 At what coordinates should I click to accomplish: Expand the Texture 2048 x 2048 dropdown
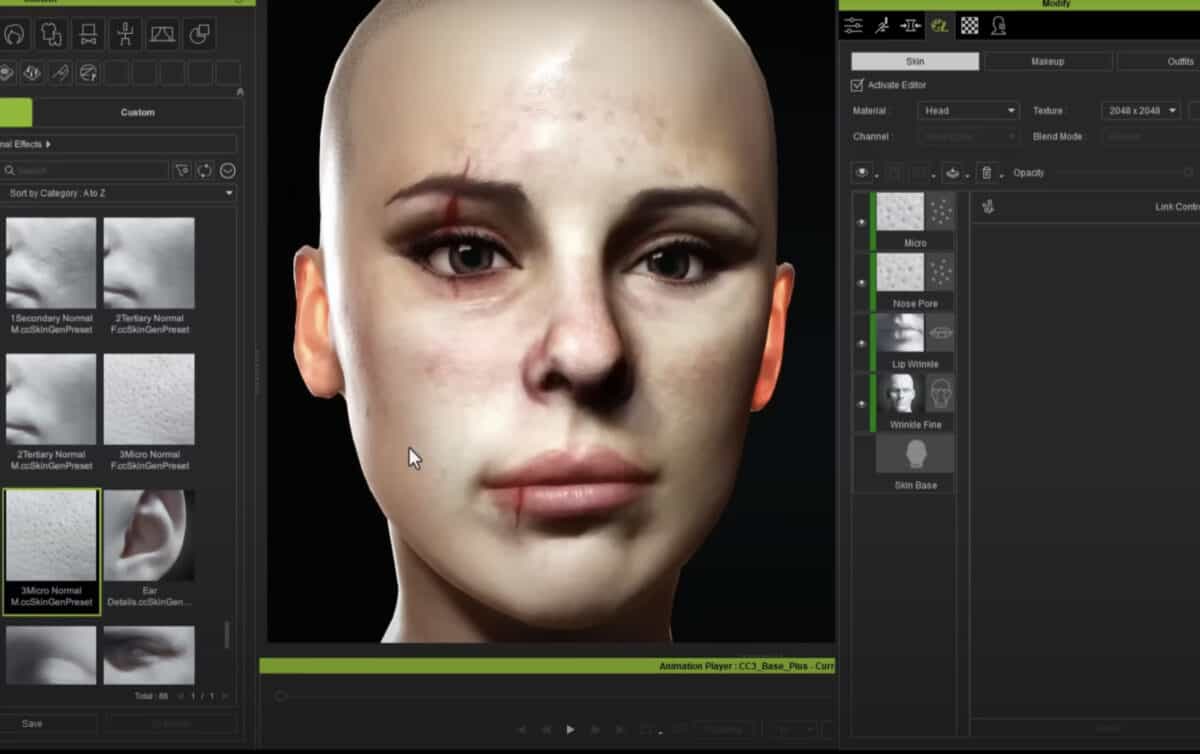click(1140, 111)
